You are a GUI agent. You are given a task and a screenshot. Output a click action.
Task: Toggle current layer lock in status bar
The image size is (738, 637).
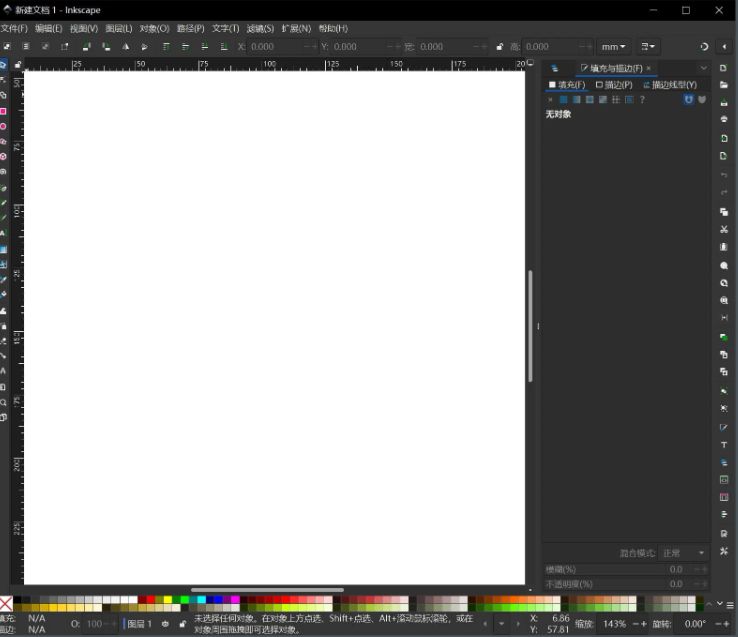(x=181, y=624)
